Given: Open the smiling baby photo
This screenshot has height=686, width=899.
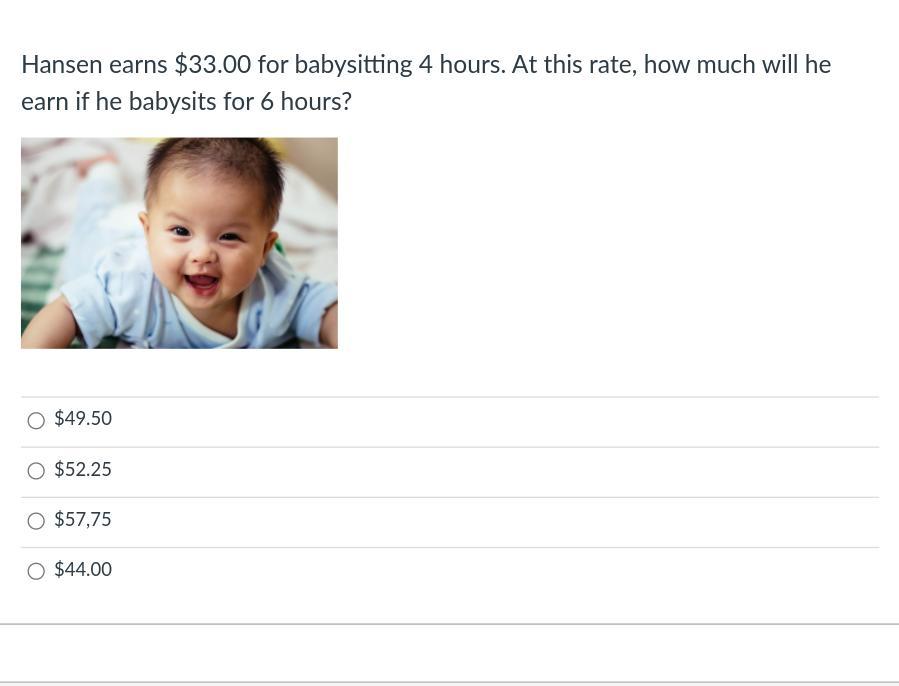Looking at the screenshot, I should point(179,243).
